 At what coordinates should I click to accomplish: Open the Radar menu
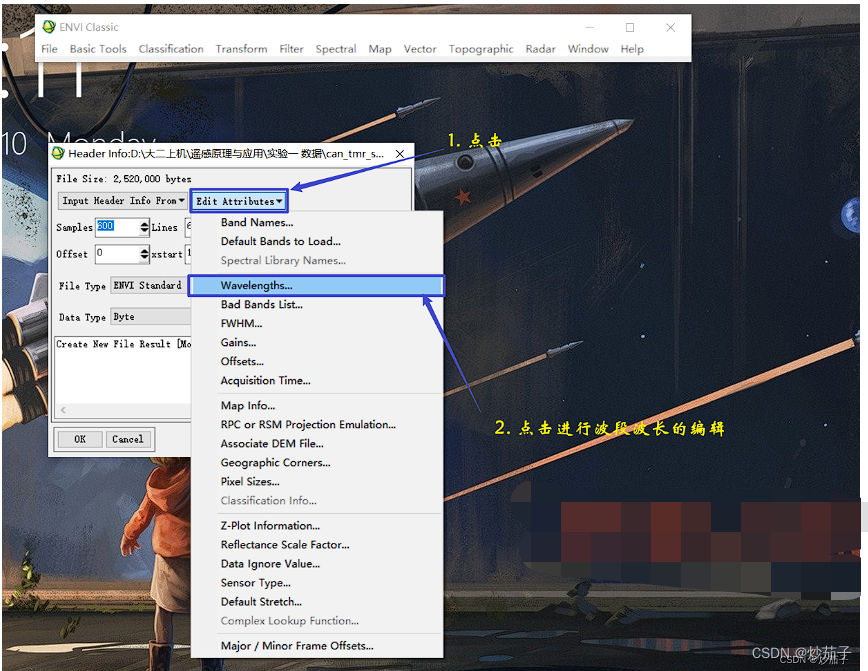(540, 49)
